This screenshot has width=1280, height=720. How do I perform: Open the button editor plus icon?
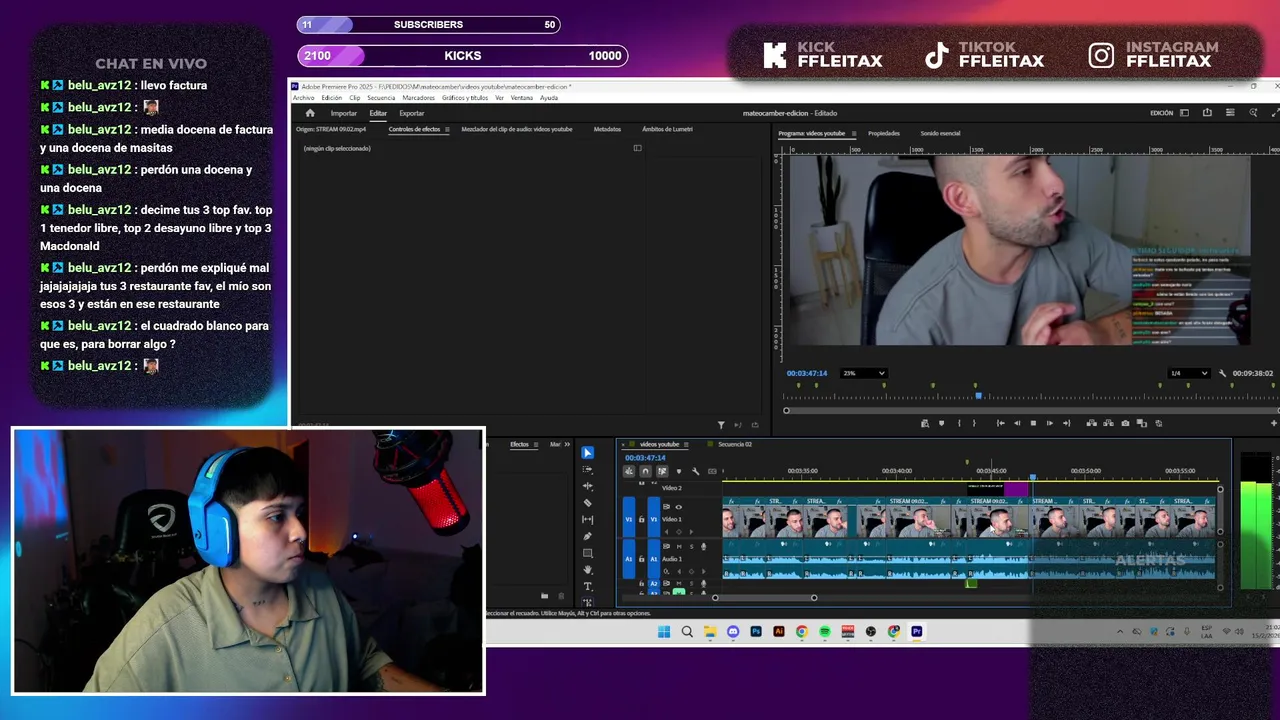pos(1274,423)
